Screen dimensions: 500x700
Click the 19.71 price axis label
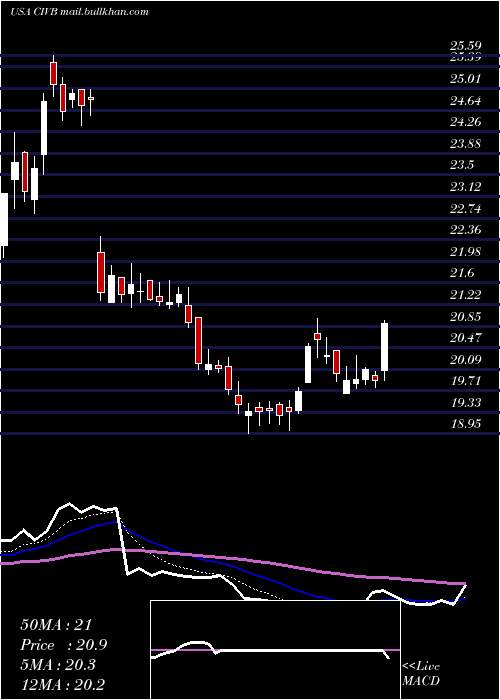click(x=466, y=381)
